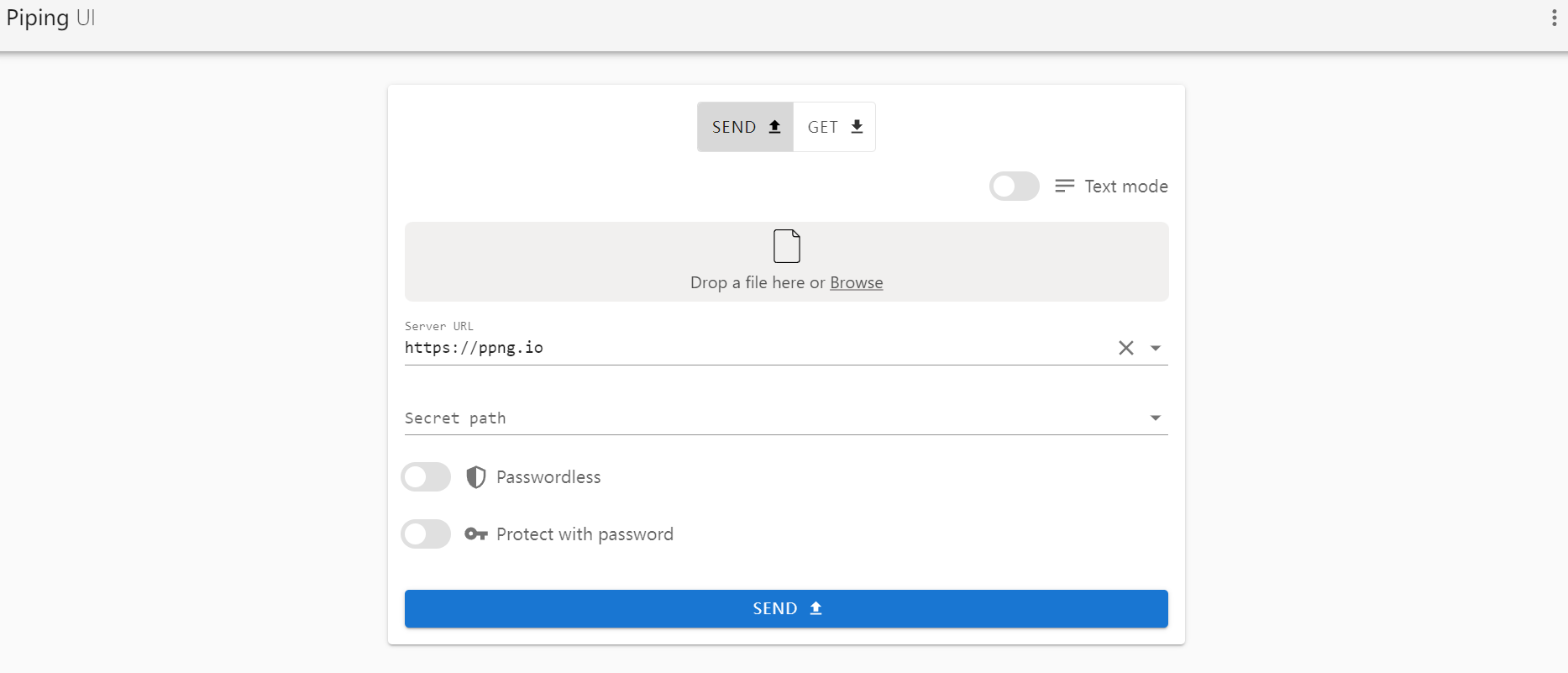Click the Piping UI title
The width and height of the screenshot is (1568, 673).
coord(50,18)
